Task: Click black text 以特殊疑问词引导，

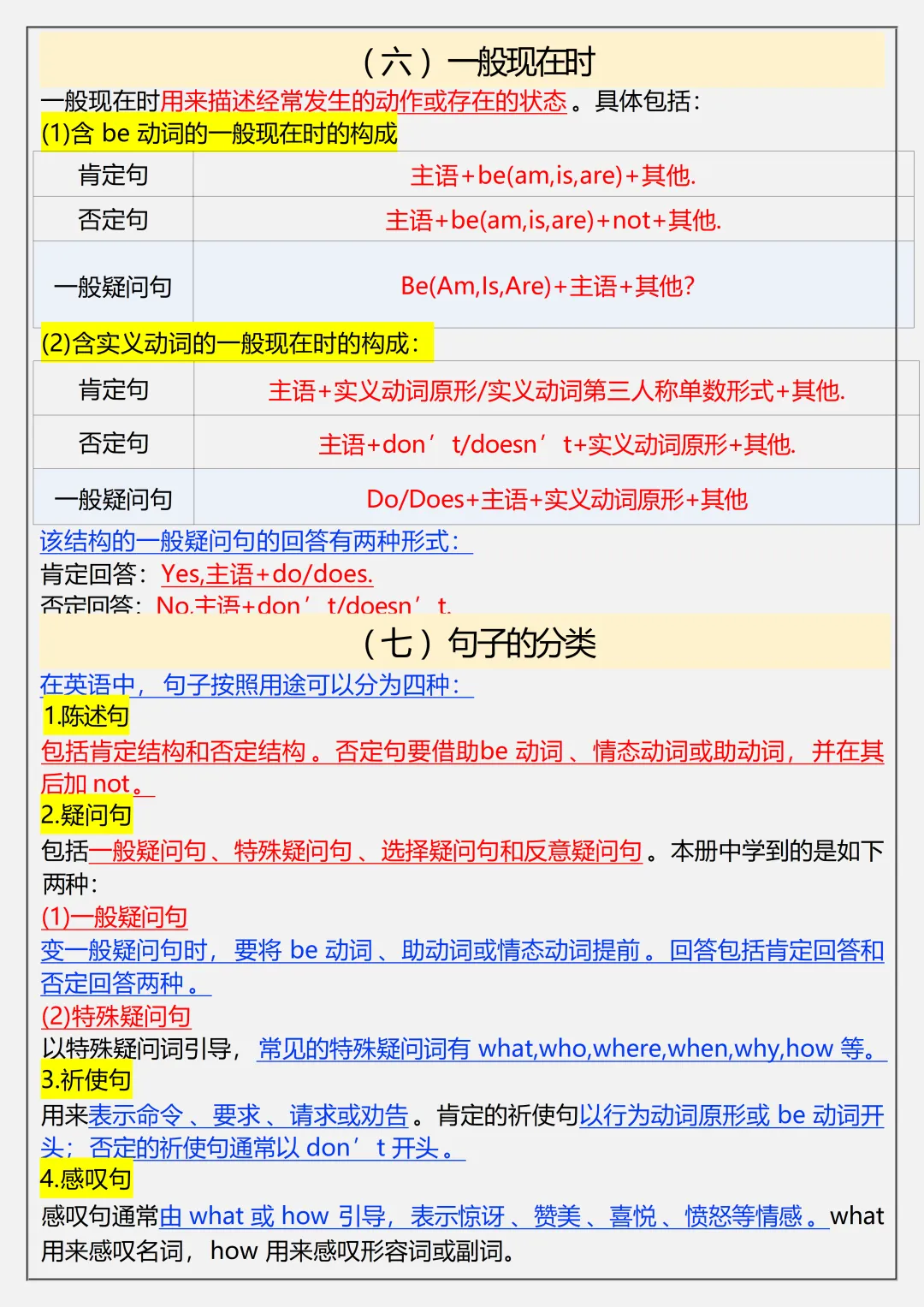Action: point(144,1049)
